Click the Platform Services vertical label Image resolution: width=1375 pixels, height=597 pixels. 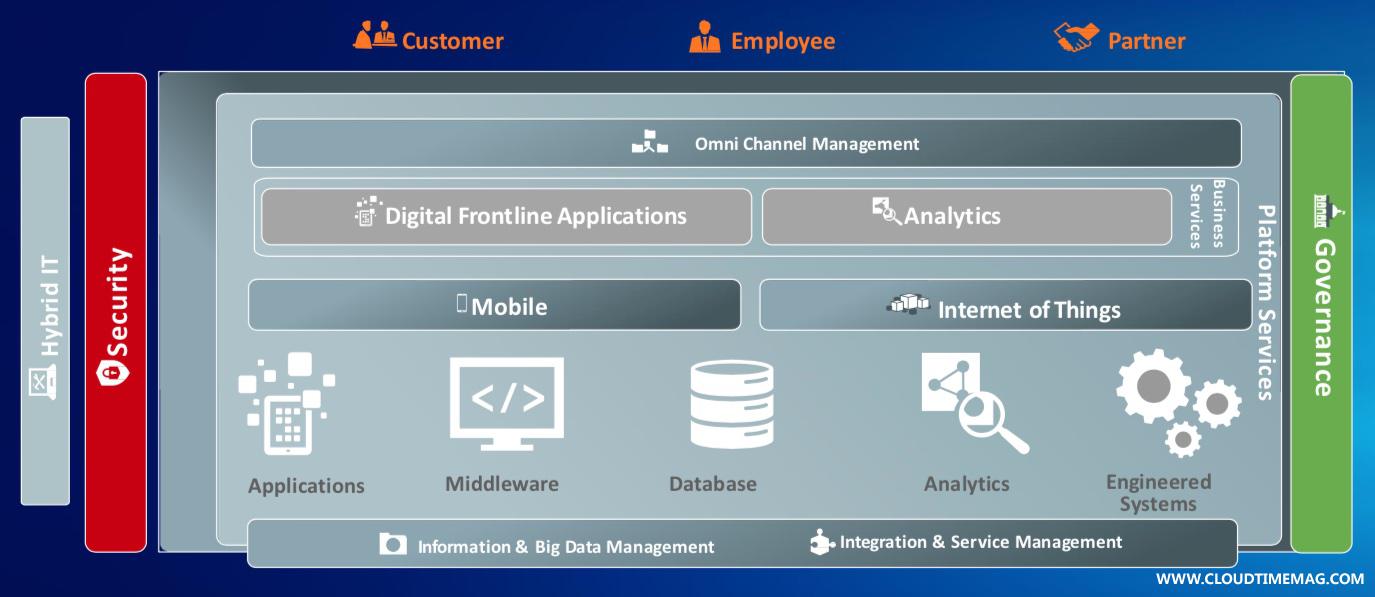[x=1264, y=302]
